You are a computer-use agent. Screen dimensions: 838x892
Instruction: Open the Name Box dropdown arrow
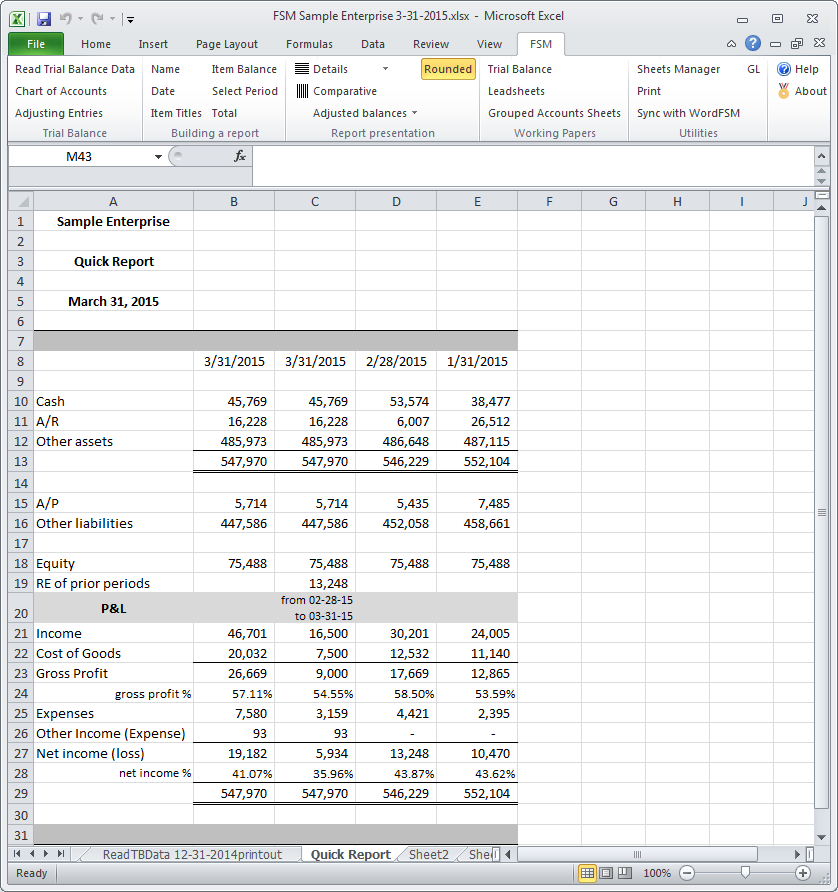tap(158, 156)
